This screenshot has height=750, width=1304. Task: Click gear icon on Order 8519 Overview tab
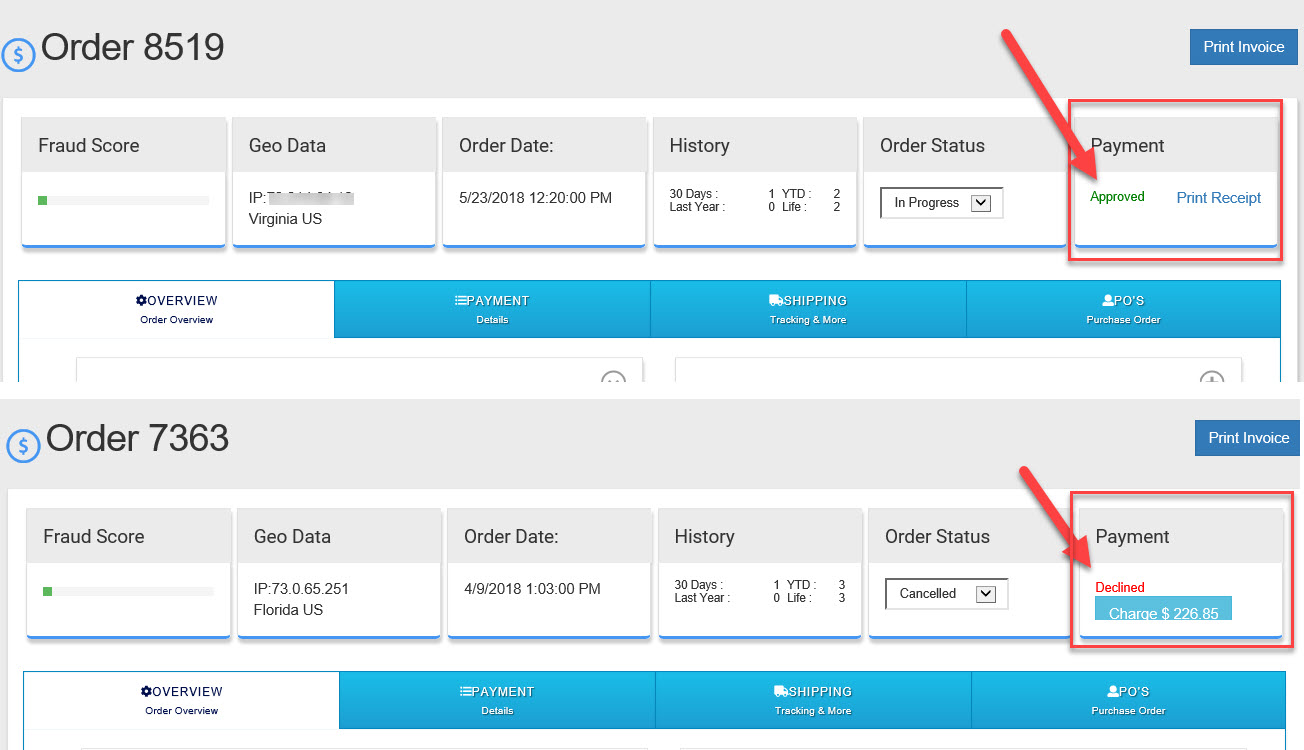coord(141,300)
